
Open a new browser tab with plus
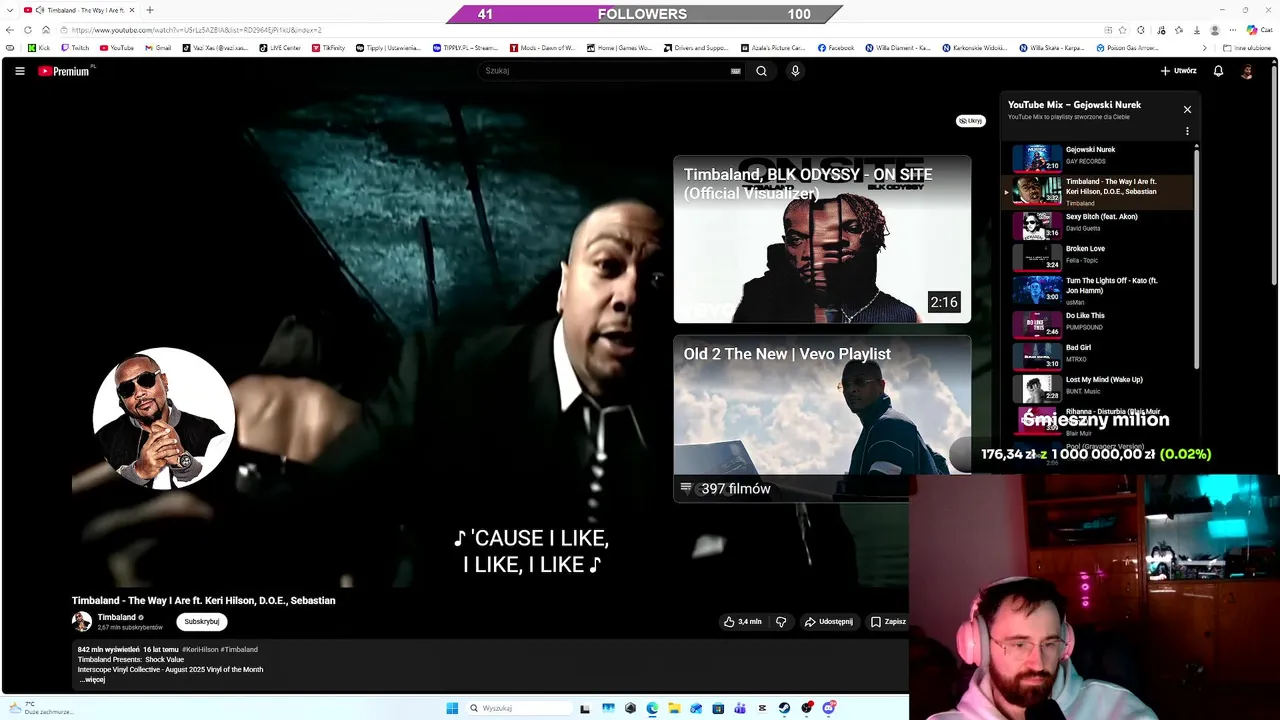150,10
